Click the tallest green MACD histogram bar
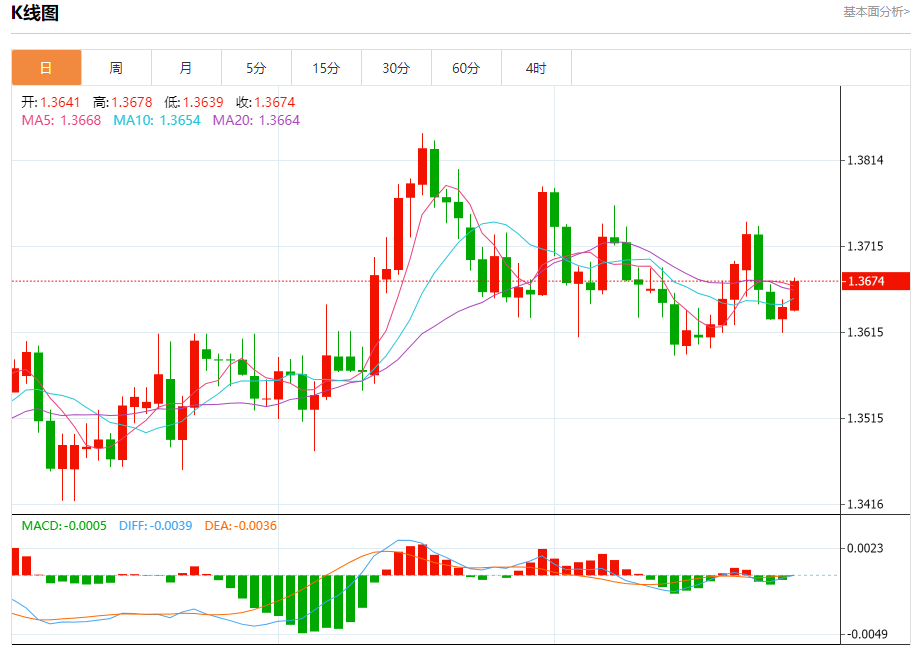The image size is (917, 645). coord(302,604)
